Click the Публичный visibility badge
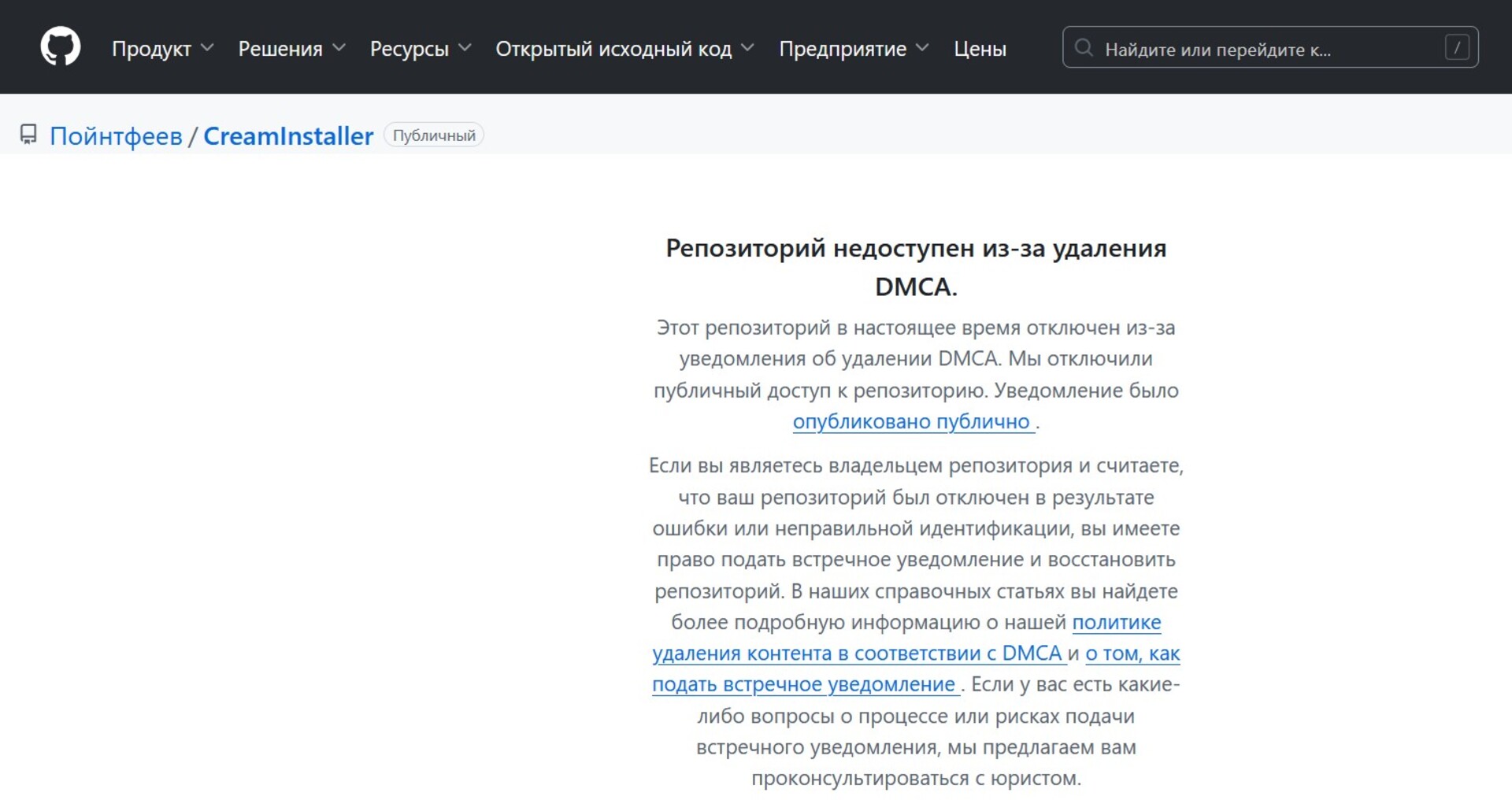This screenshot has width=1512, height=800. (434, 135)
